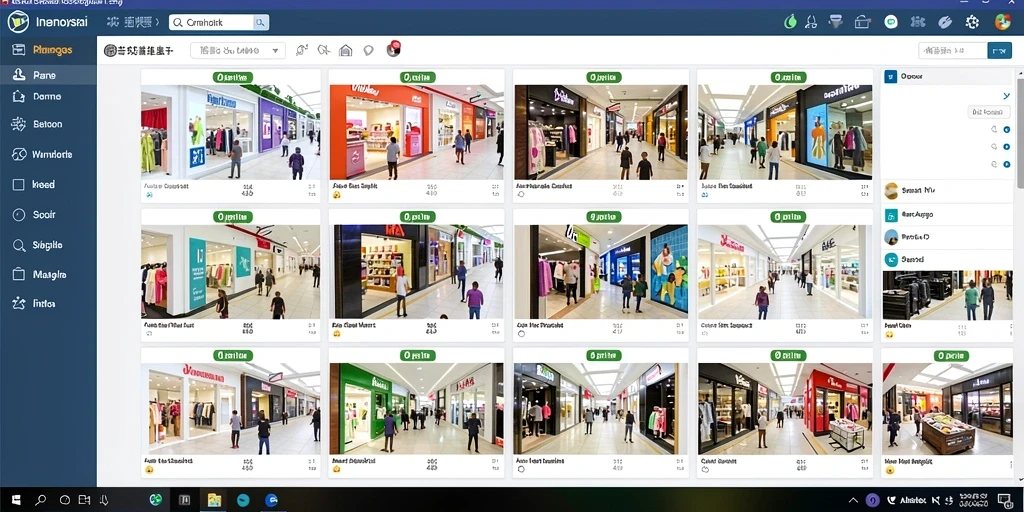Open the colorful profile avatar icon
The width and height of the screenshot is (1024, 512).
tap(1002, 22)
